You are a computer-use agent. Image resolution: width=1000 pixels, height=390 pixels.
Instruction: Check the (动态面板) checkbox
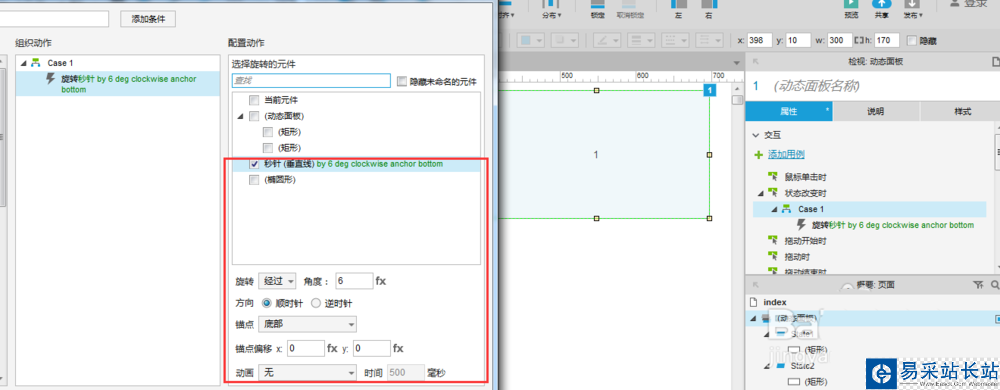(x=254, y=116)
